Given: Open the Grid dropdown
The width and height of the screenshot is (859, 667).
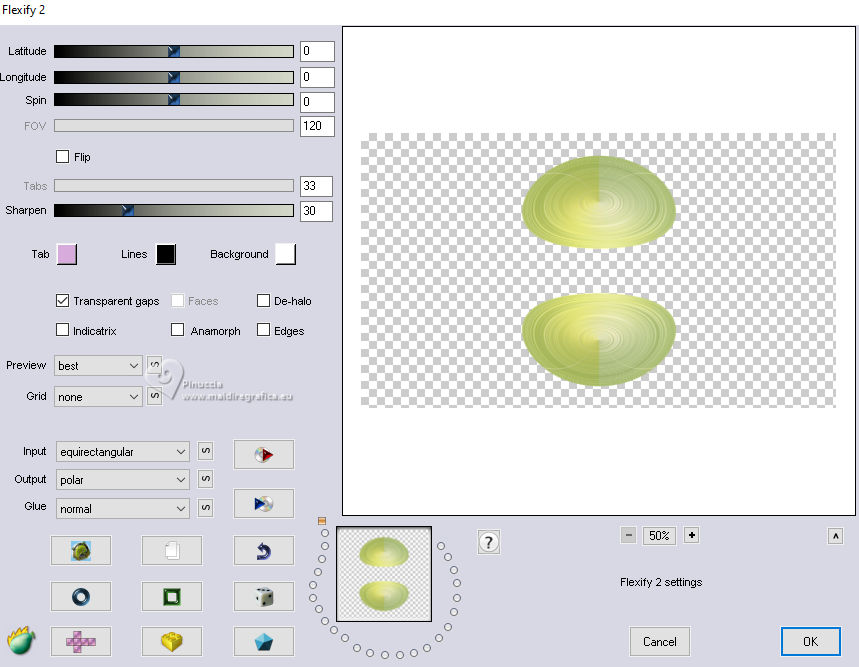Looking at the screenshot, I should coord(99,396).
